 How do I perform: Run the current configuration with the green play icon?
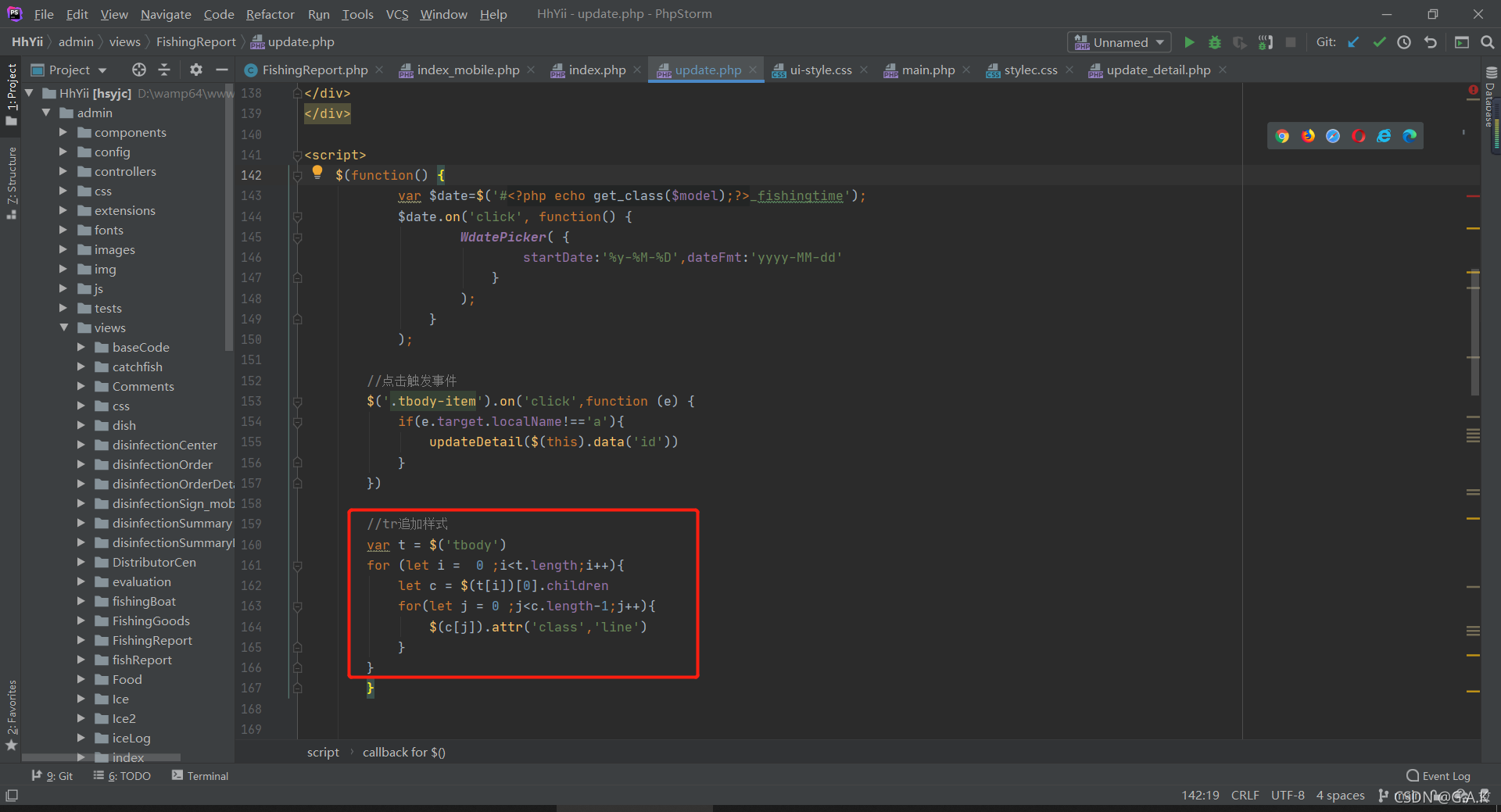tap(1189, 42)
